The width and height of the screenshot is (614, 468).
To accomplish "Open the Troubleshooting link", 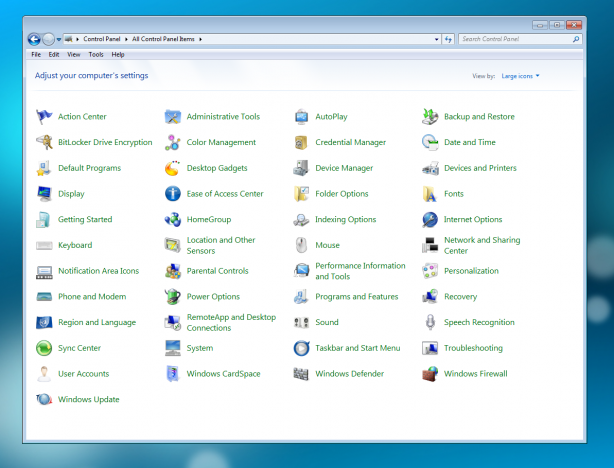I will click(x=473, y=348).
